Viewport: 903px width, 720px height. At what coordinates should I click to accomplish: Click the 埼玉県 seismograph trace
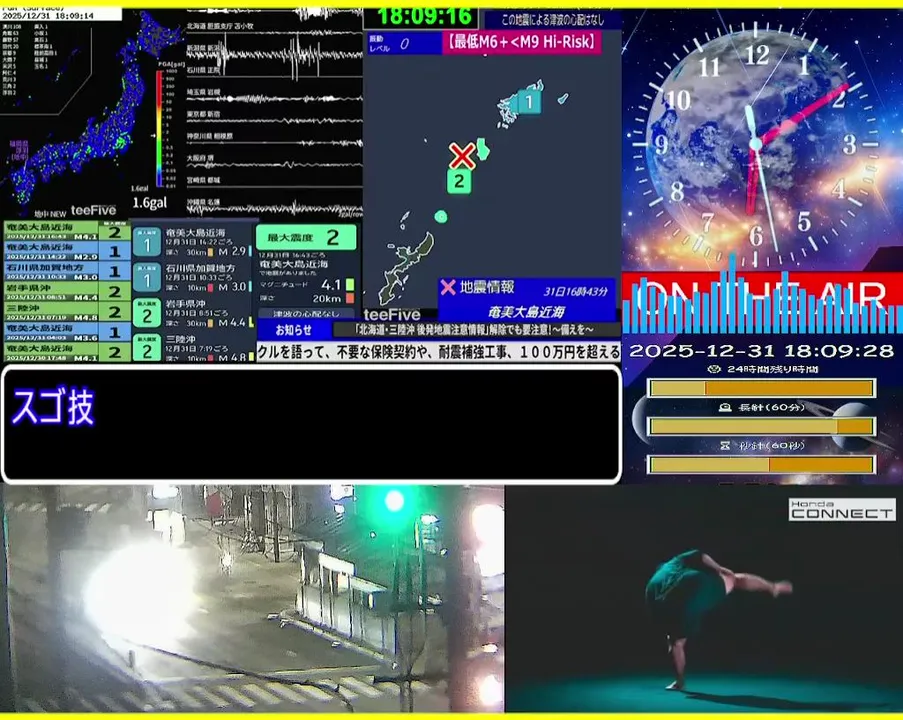274,98
